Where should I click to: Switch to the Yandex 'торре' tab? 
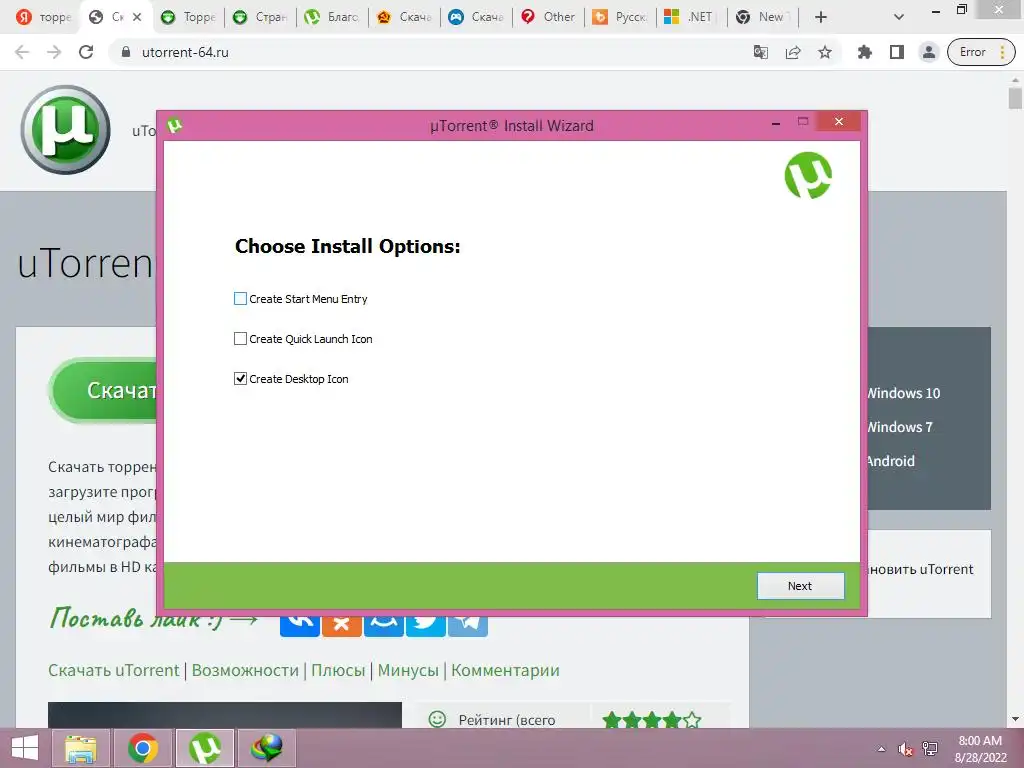42,17
